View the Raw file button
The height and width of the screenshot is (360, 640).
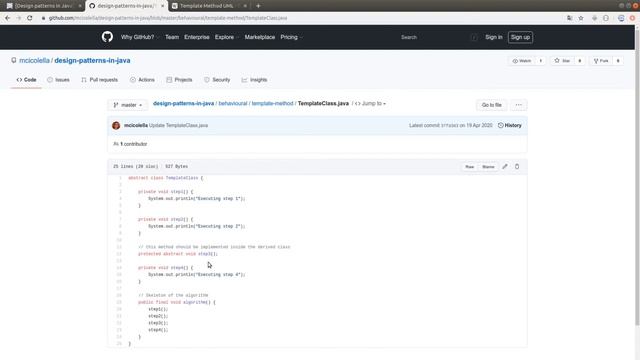(469, 167)
